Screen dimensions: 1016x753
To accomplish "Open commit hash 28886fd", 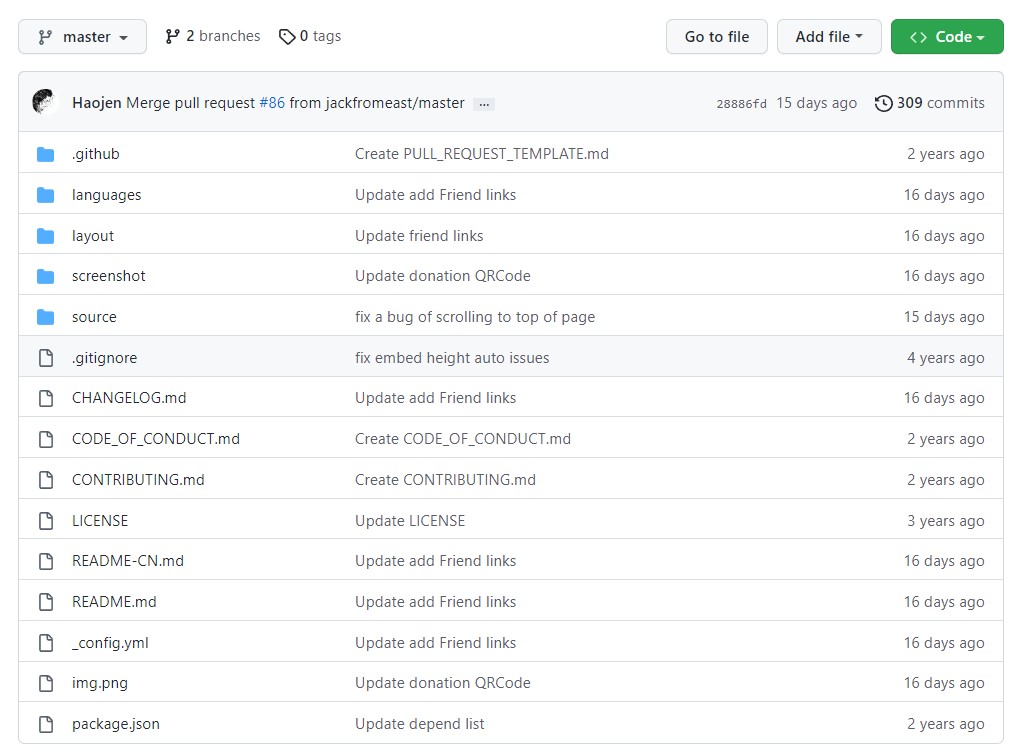I will [741, 104].
